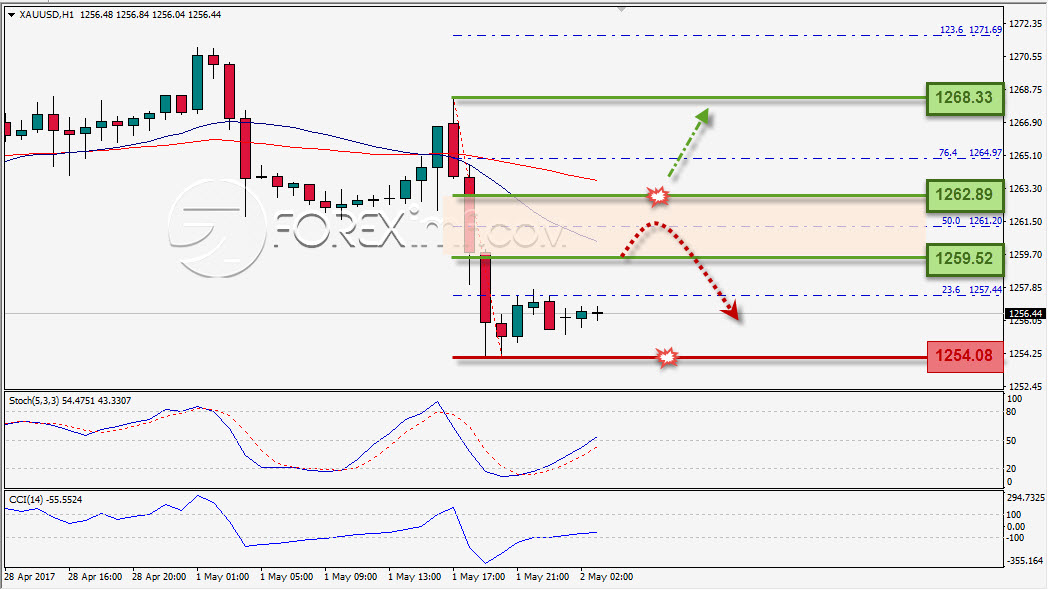Select the Fibonacci label 50.0 1261.20
This screenshot has height=590, width=1048.
972,221
